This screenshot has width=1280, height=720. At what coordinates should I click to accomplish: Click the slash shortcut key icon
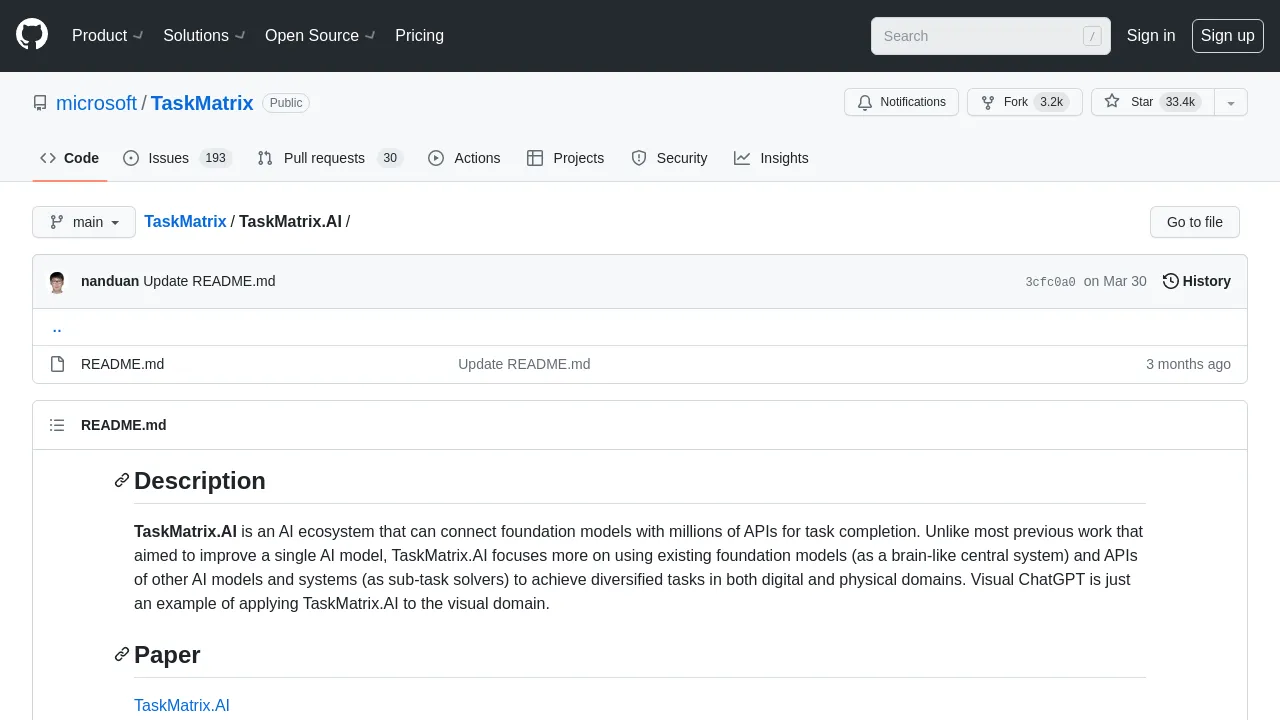pos(1092,36)
